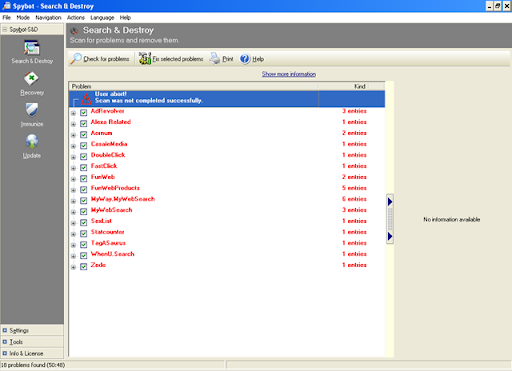Open the Recovery section icon
Viewport: 512px width, 371px height.
tap(31, 79)
